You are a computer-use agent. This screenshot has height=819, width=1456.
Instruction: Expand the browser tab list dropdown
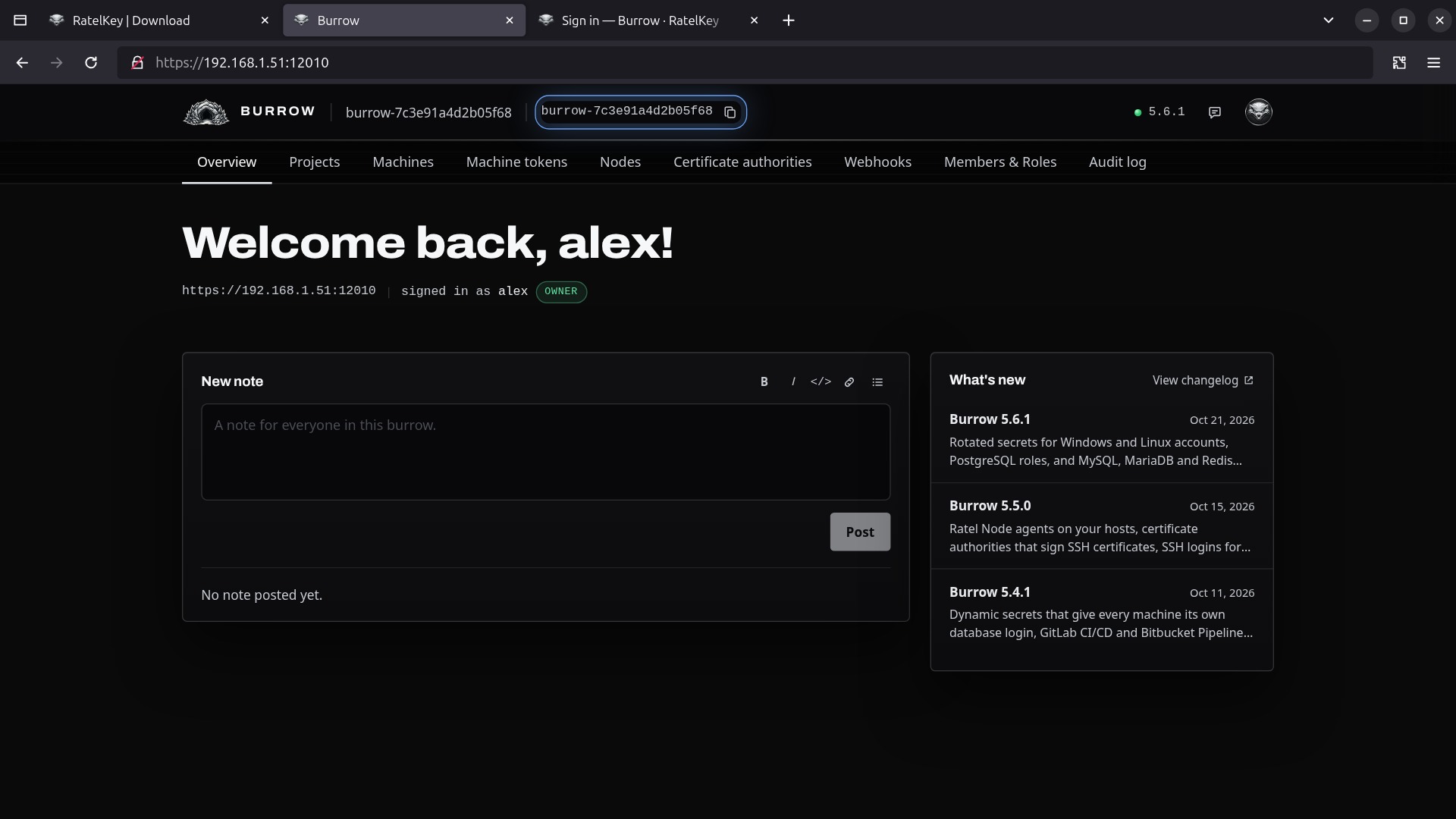(1328, 20)
